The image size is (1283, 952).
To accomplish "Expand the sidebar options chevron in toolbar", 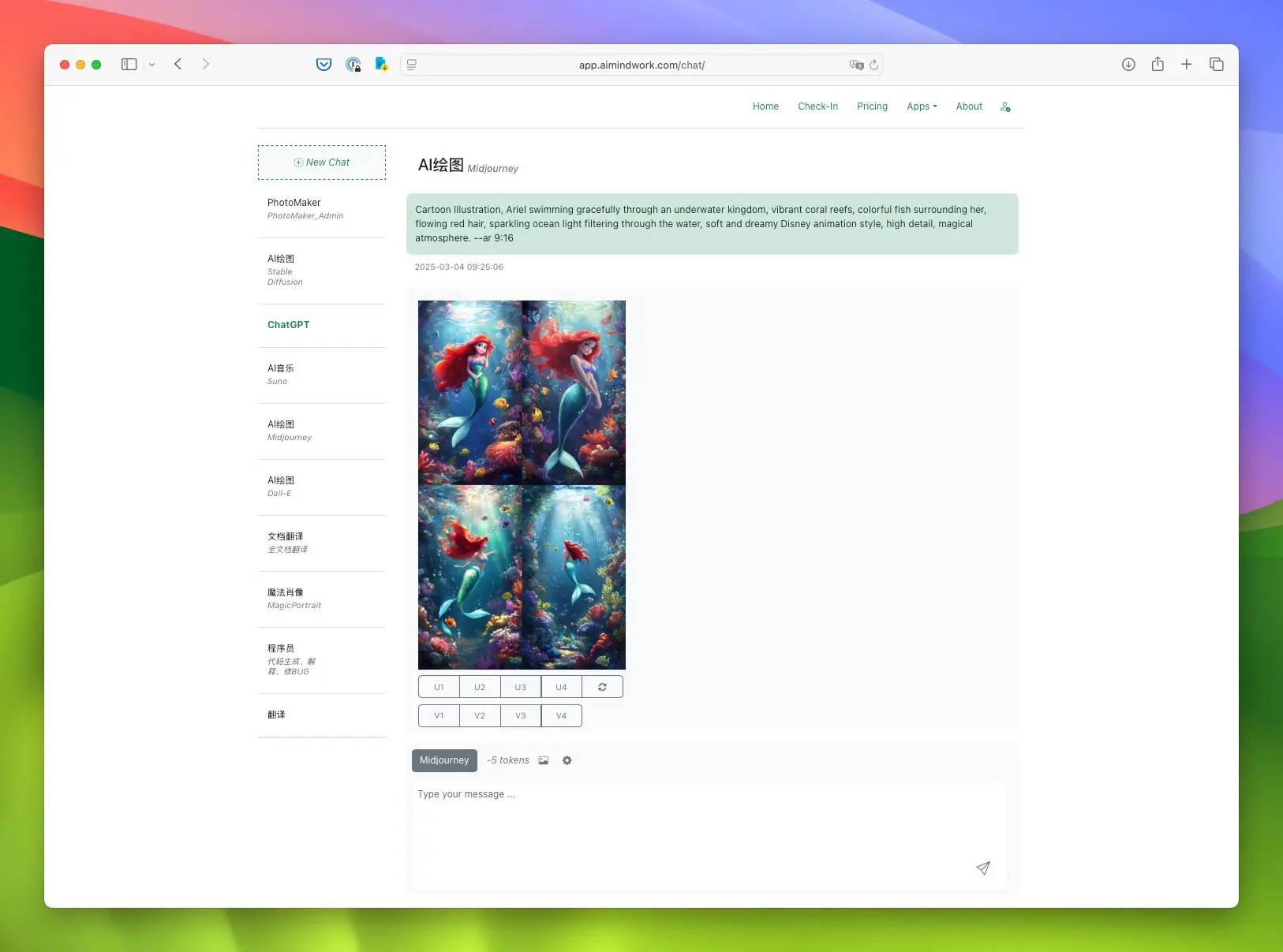I will pos(152,65).
